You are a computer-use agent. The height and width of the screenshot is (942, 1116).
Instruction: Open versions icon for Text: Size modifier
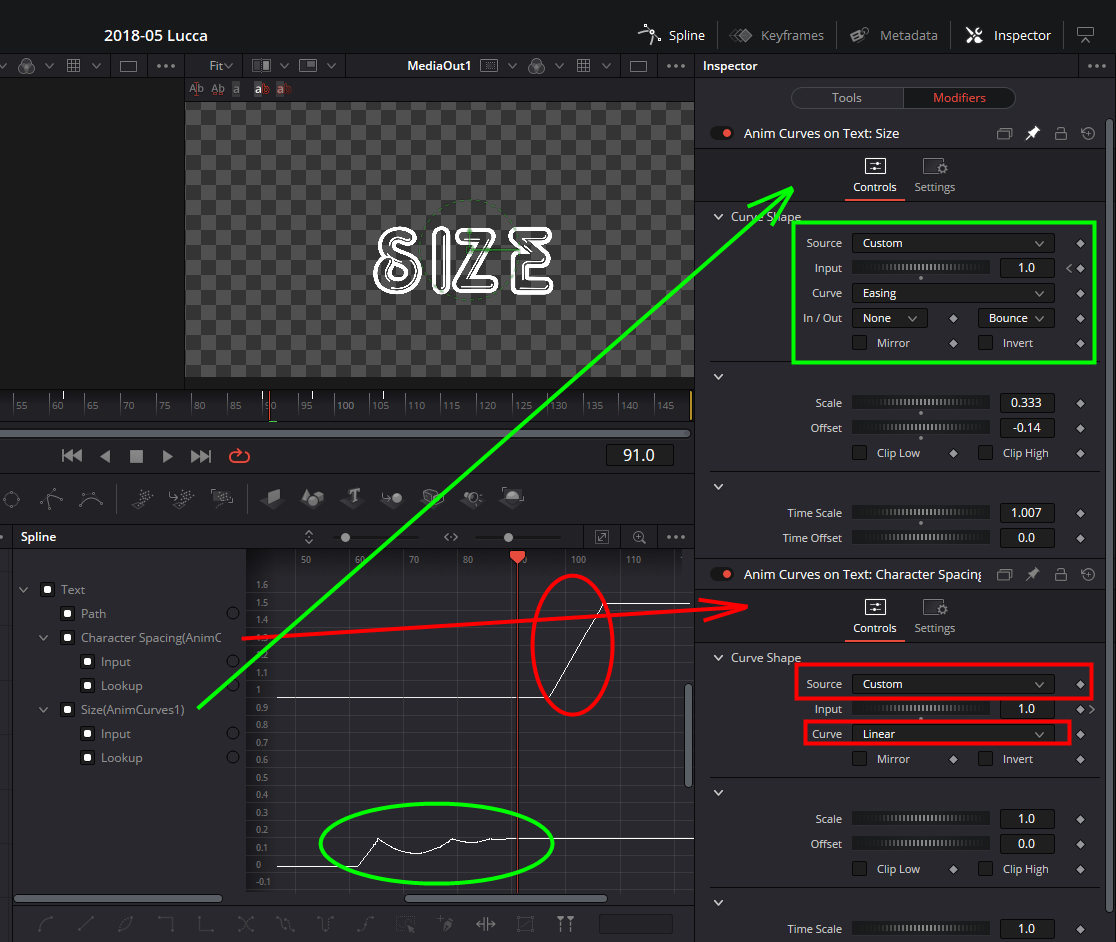point(1004,133)
